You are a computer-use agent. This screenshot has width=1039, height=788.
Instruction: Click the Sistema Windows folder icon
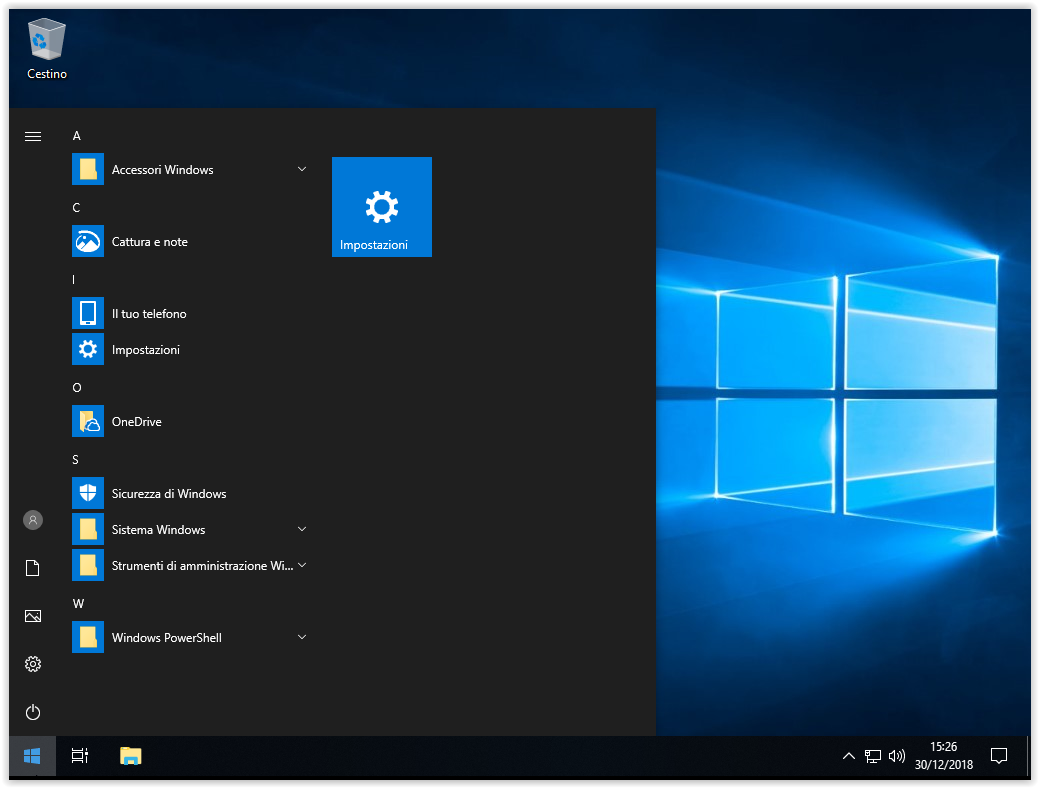point(87,529)
